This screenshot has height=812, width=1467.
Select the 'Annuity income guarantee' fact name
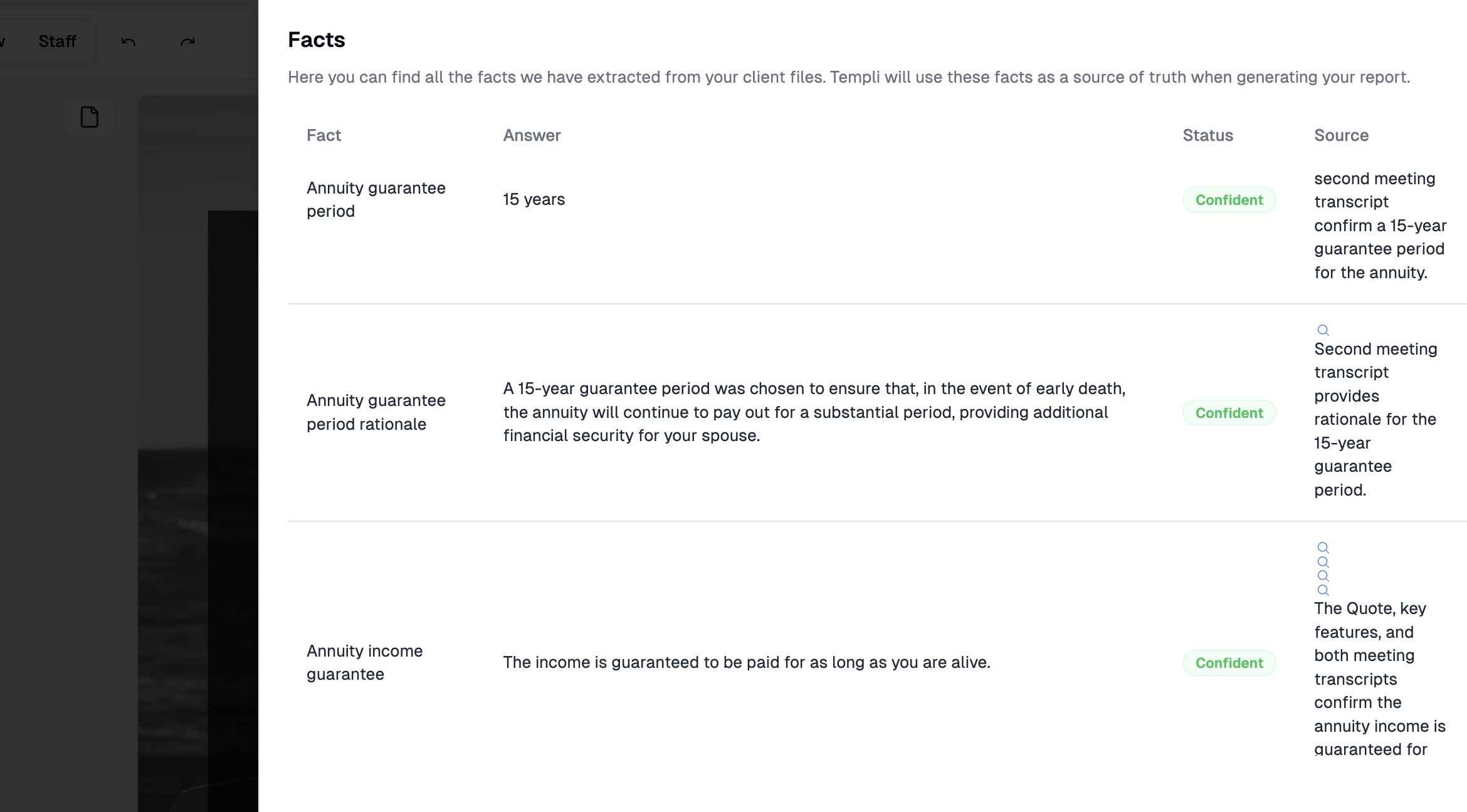click(364, 662)
